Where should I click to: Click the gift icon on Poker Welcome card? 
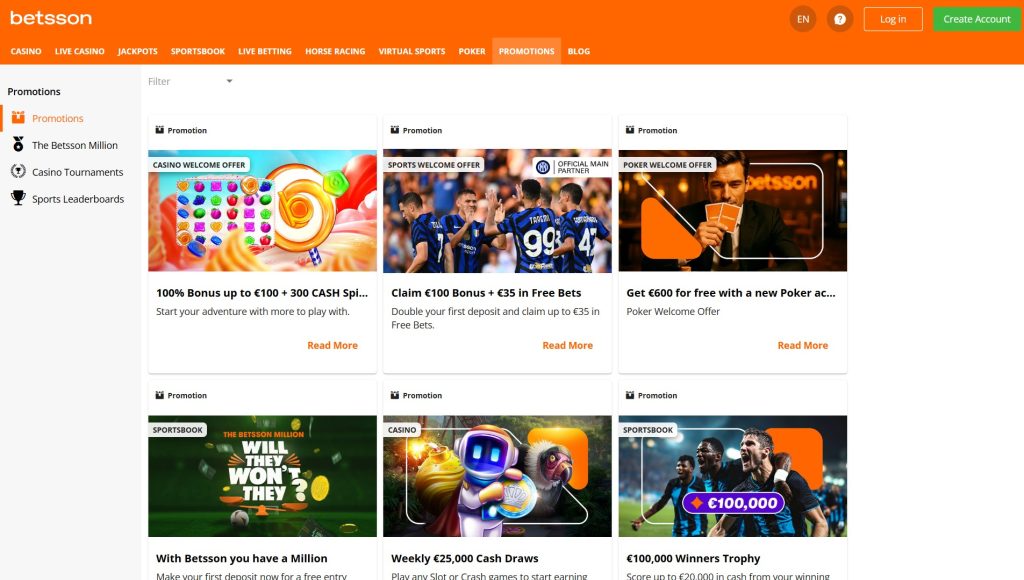[629, 130]
